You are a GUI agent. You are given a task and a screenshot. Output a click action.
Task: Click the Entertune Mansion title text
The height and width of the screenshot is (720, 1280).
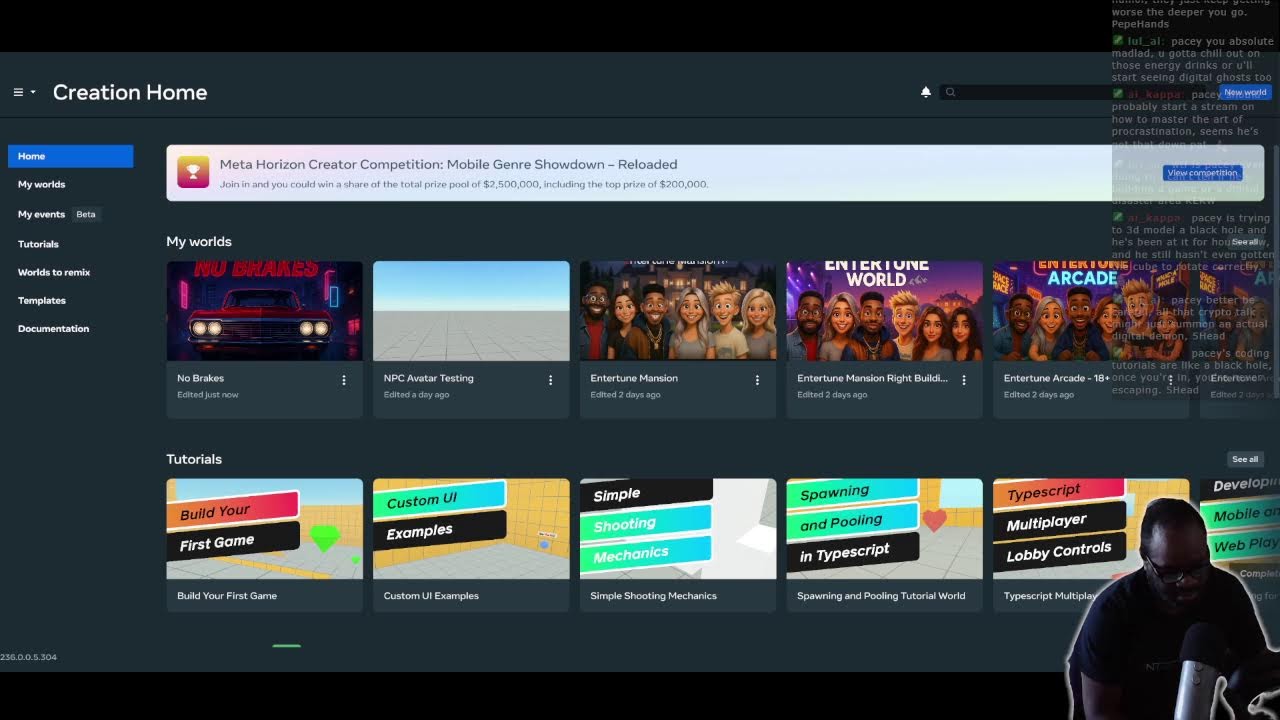[634, 378]
